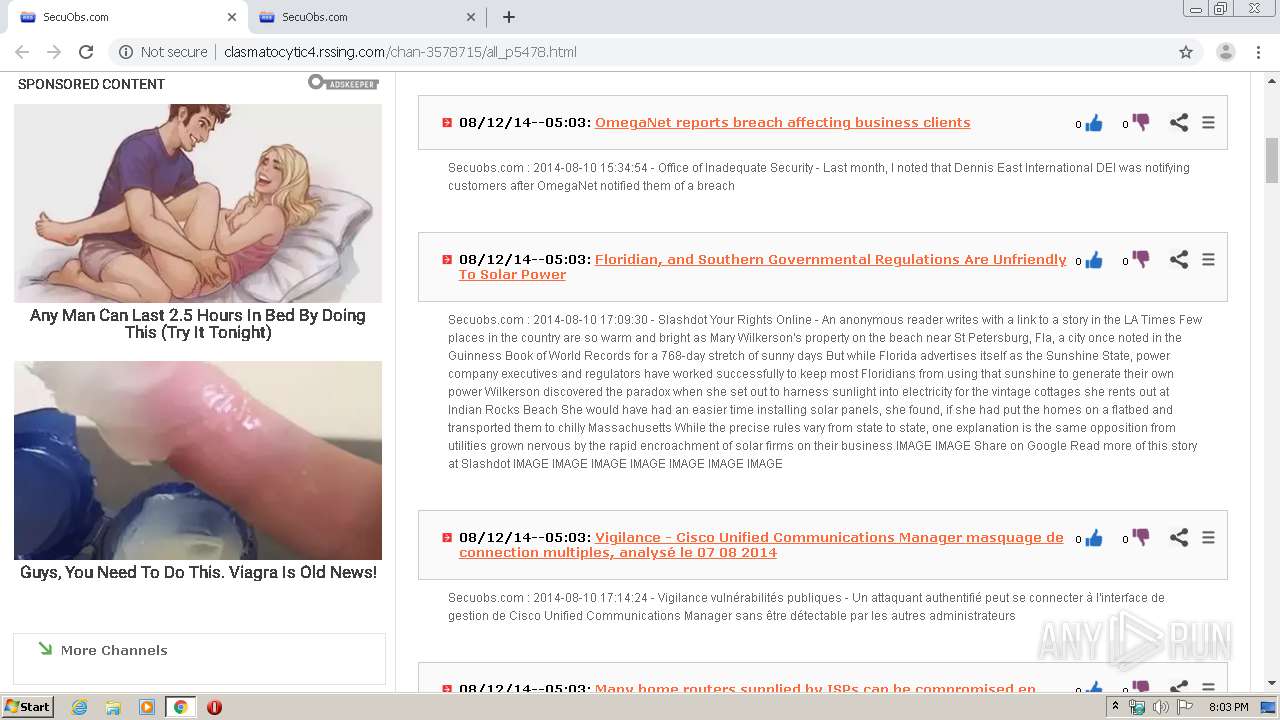The image size is (1280, 720).
Task: Click the AdsKeeper logo
Action: pos(343,83)
